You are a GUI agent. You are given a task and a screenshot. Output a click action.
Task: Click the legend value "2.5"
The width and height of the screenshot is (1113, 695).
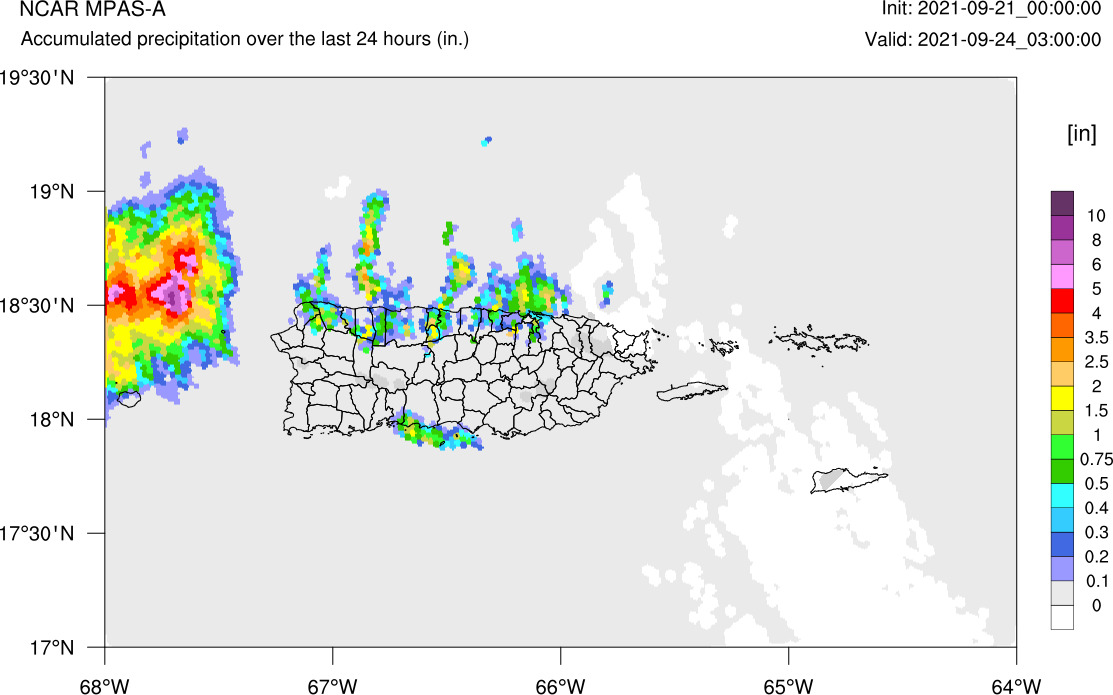[1097, 362]
